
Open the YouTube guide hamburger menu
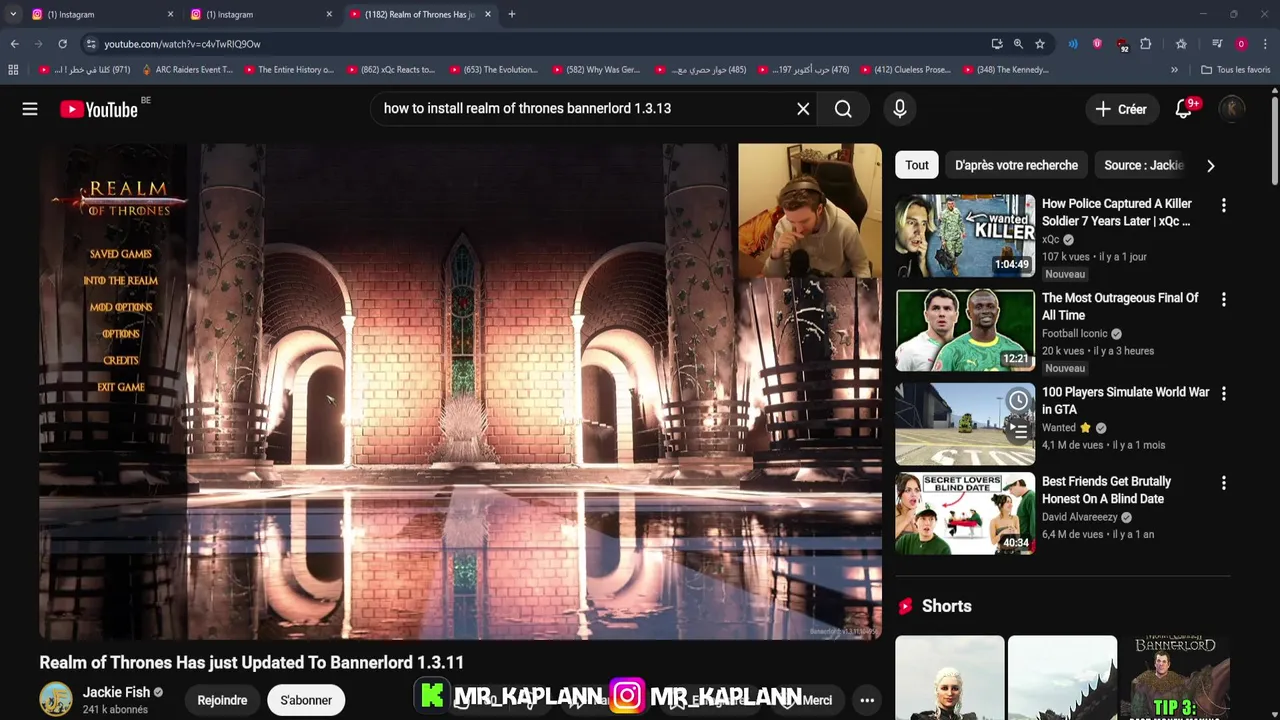pos(30,109)
